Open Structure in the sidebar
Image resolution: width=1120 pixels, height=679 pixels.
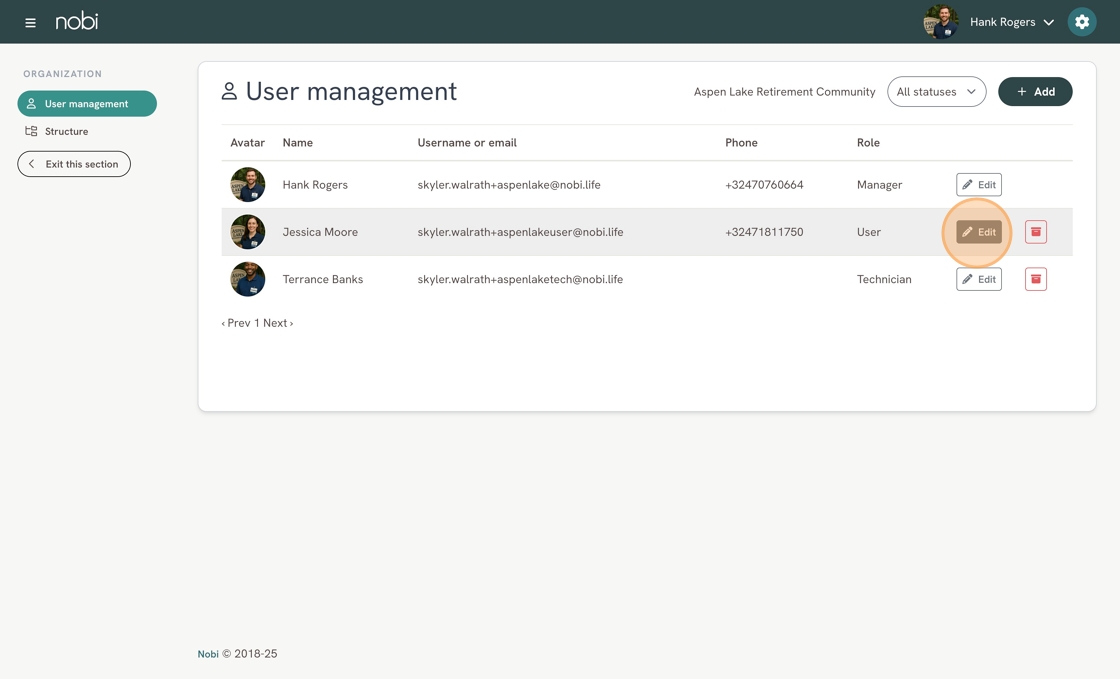click(66, 131)
